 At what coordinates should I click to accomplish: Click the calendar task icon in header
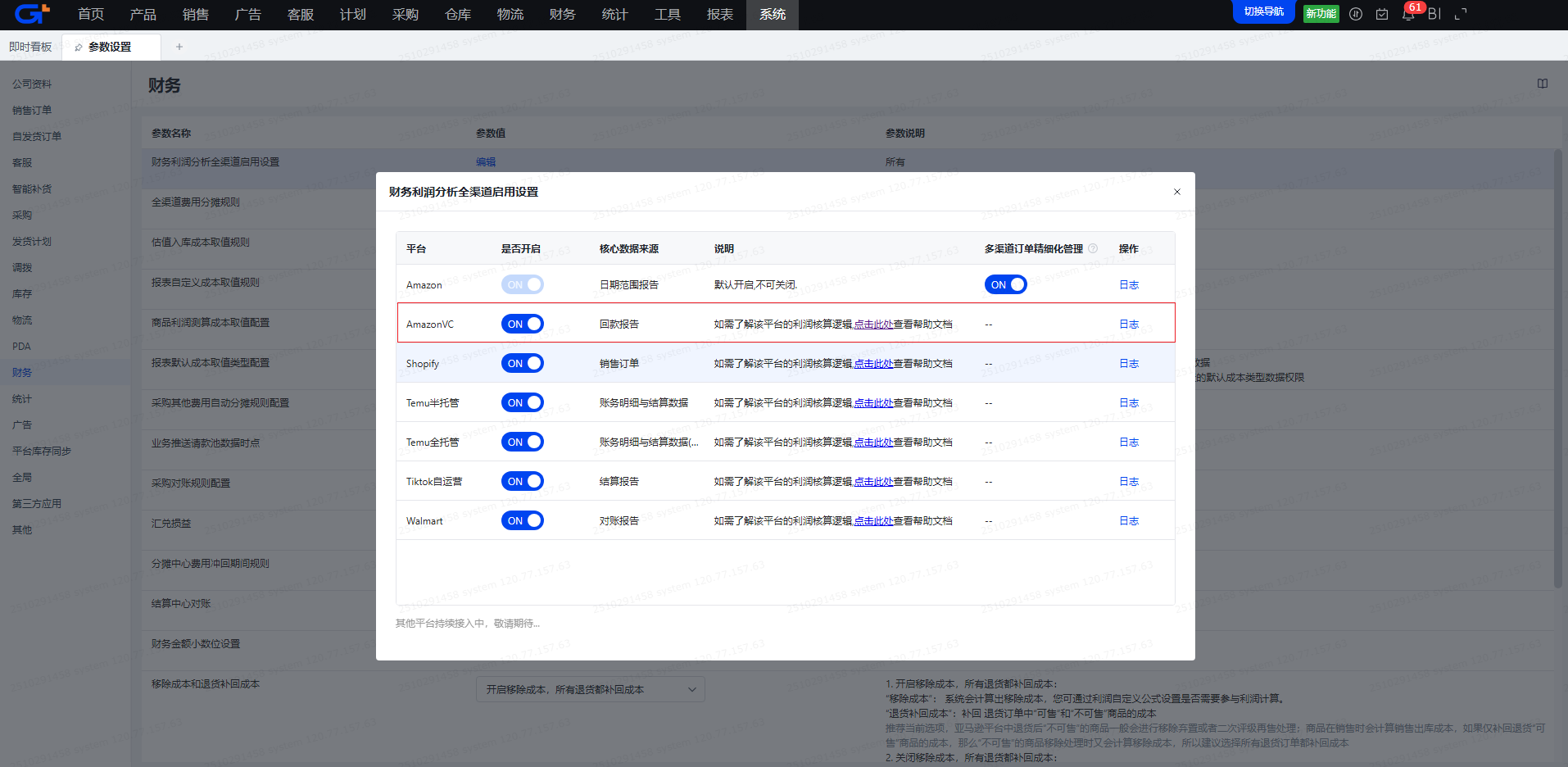tap(1382, 14)
